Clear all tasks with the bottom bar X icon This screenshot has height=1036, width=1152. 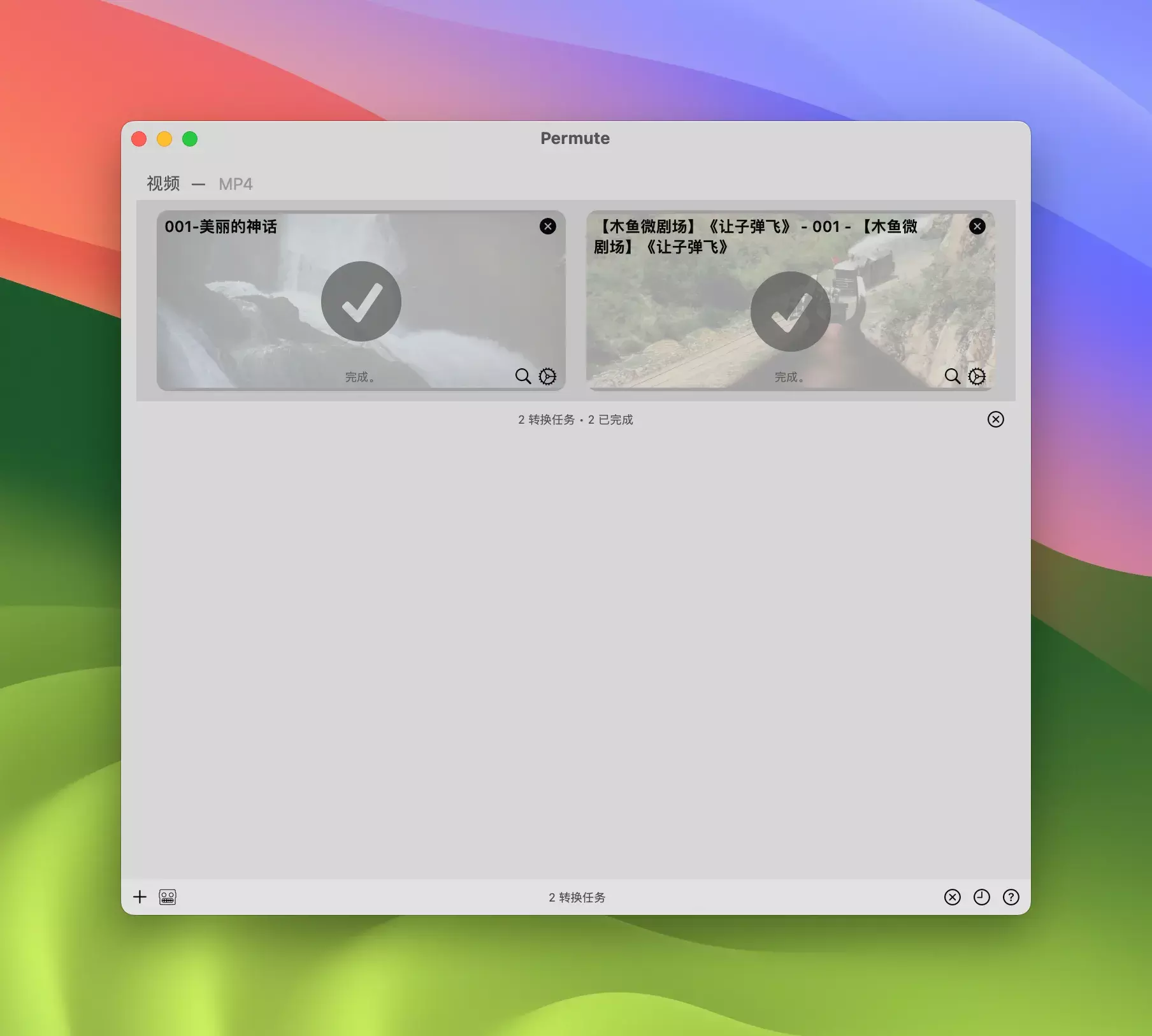953,897
